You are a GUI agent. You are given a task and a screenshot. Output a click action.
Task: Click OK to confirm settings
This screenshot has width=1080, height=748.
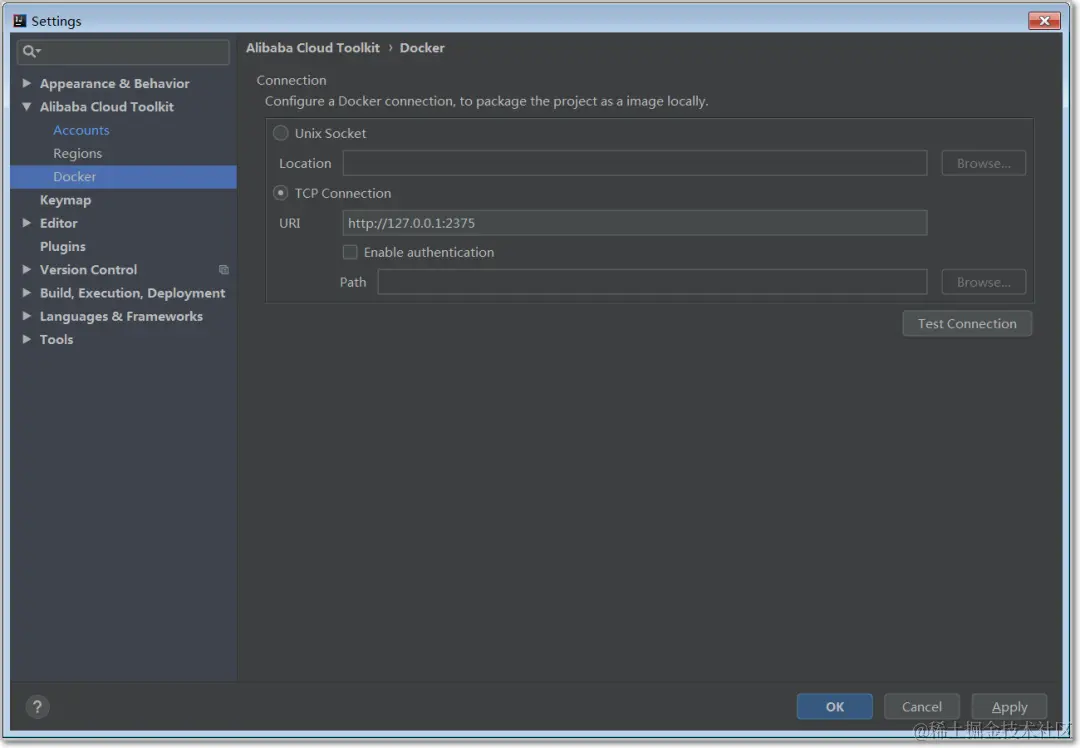835,707
